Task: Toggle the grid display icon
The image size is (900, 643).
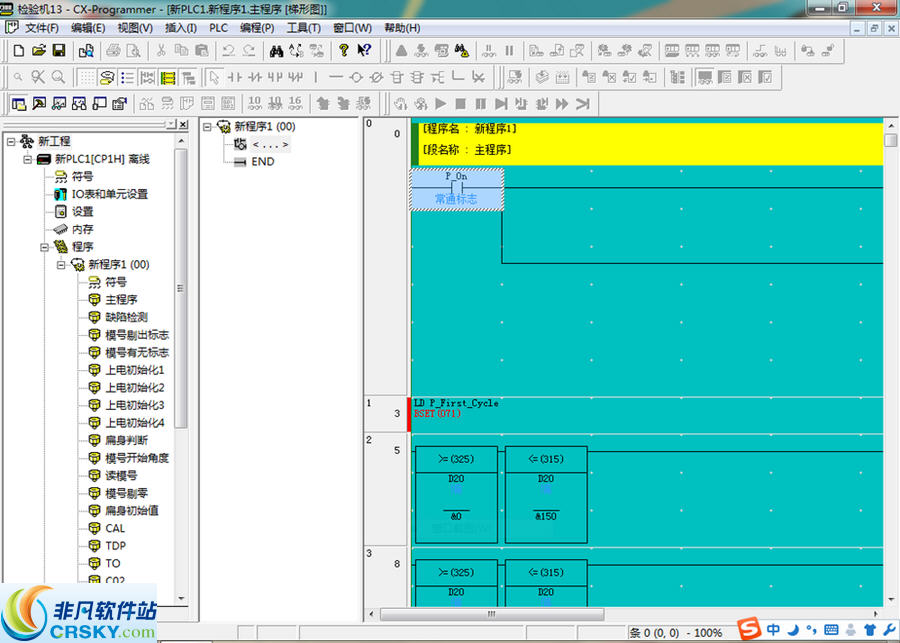Action: [x=87, y=77]
